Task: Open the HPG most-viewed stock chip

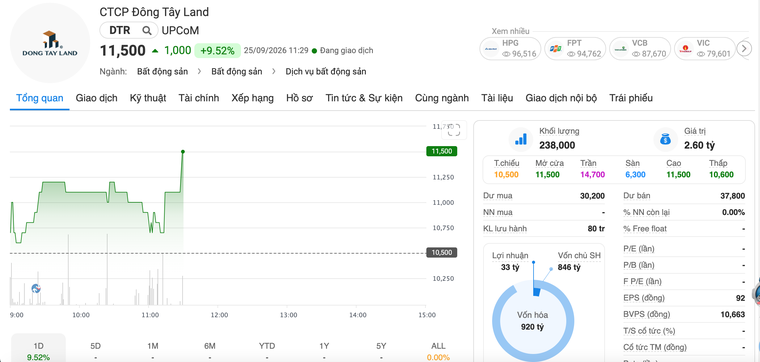Action: [x=510, y=48]
